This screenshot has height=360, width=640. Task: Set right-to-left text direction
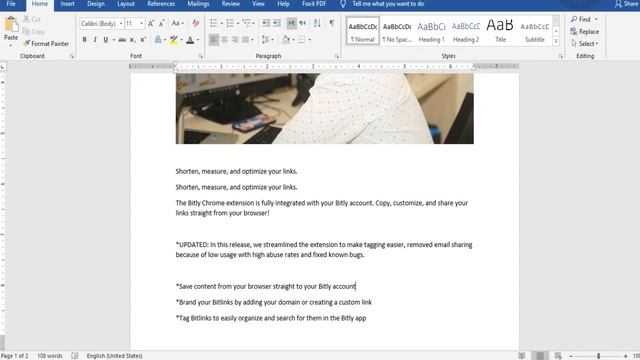302,23
